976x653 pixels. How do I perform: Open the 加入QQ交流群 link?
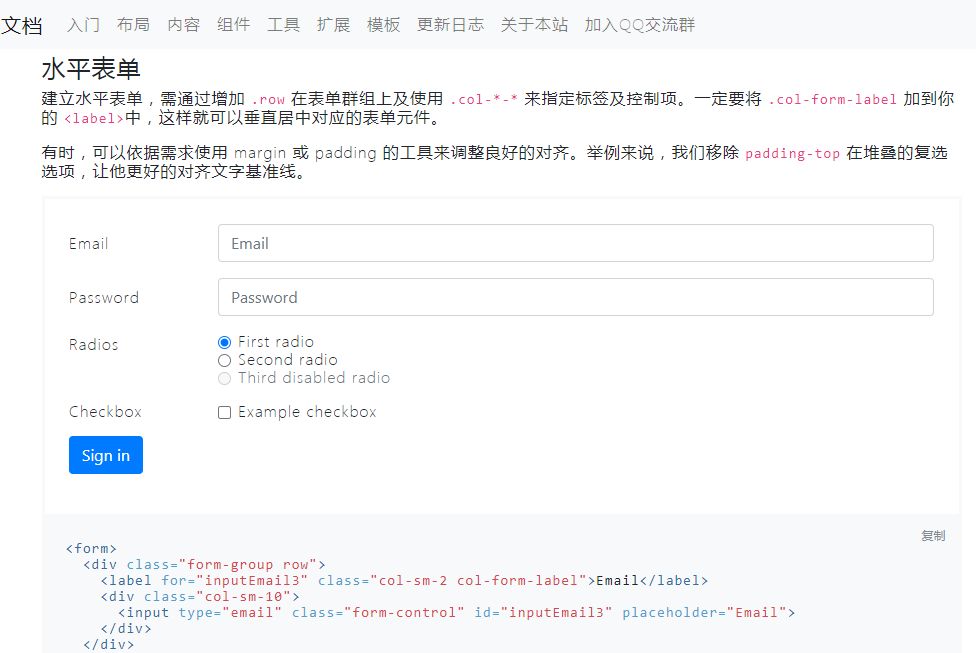pos(640,25)
